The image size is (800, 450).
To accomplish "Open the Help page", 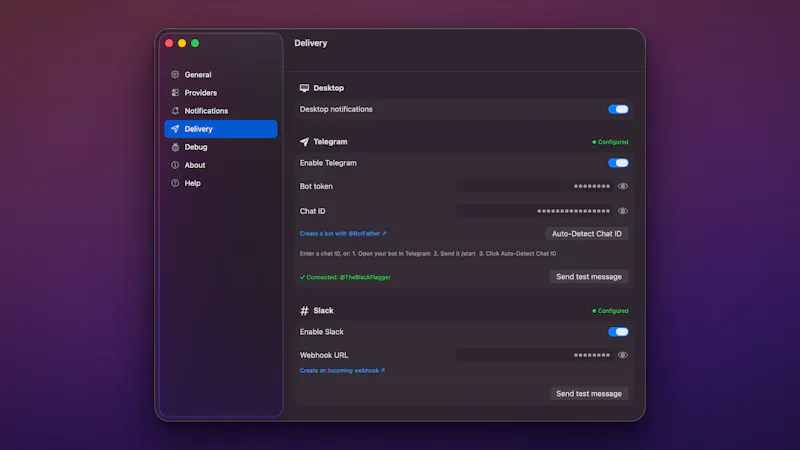I will pos(221,183).
